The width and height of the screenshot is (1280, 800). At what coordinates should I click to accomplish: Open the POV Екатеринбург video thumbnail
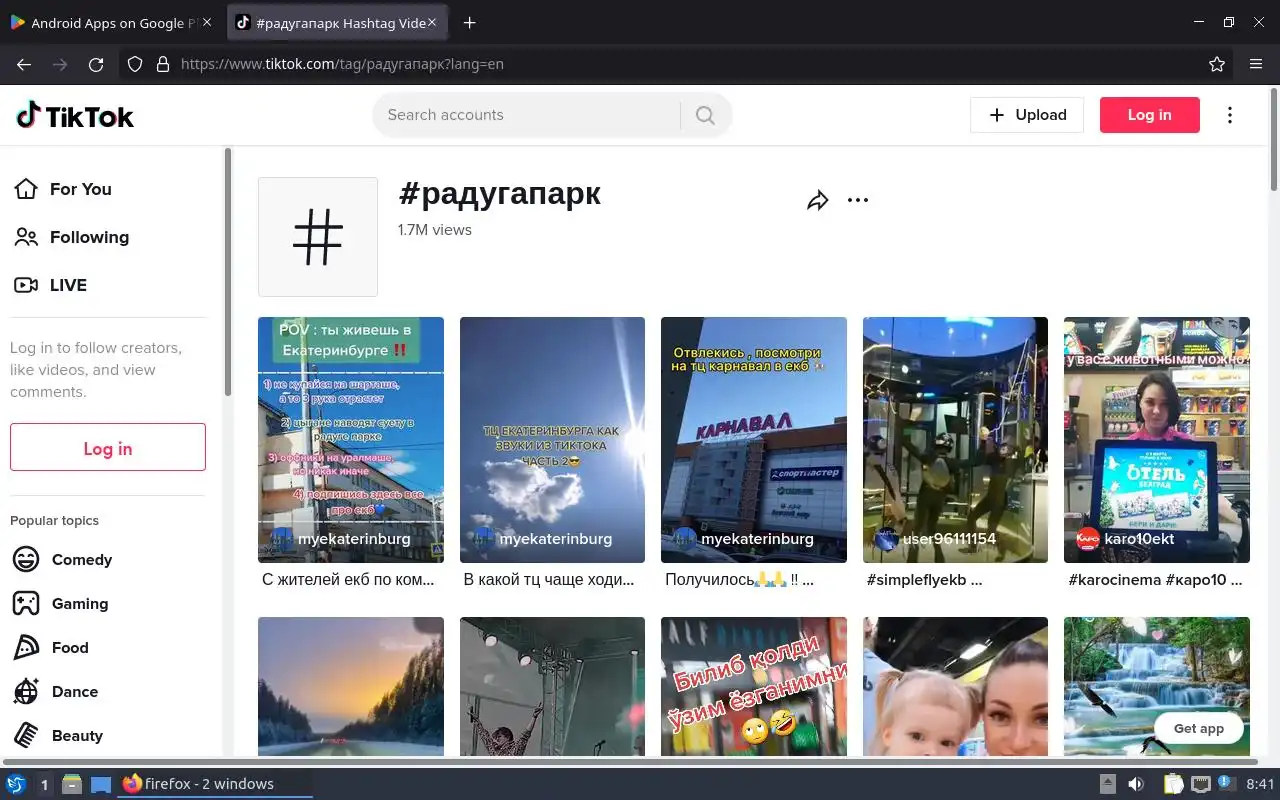351,440
